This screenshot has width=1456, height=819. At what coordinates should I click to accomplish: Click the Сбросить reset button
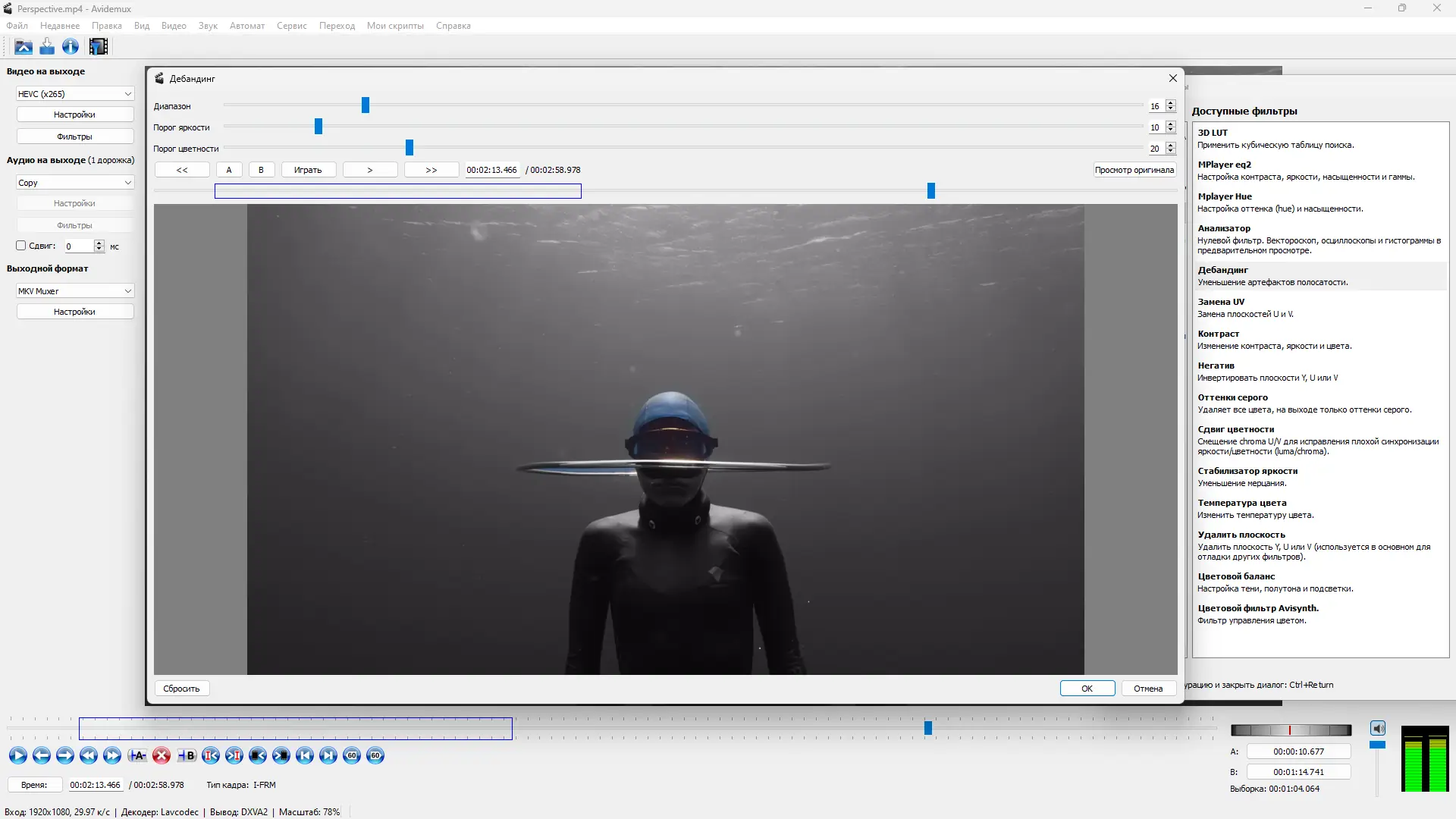(181, 689)
